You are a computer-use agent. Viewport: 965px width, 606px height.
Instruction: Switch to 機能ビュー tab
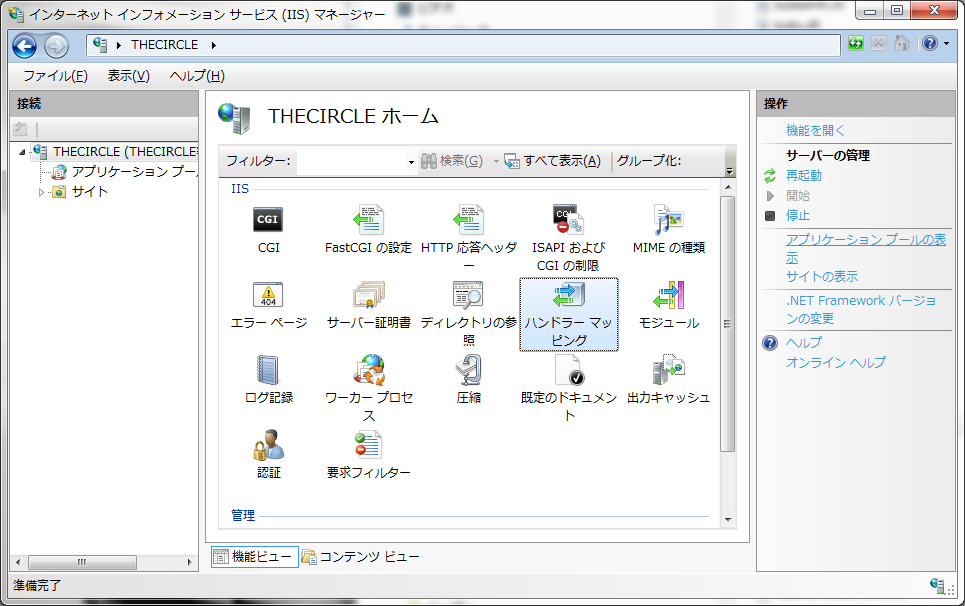pyautogui.click(x=255, y=557)
